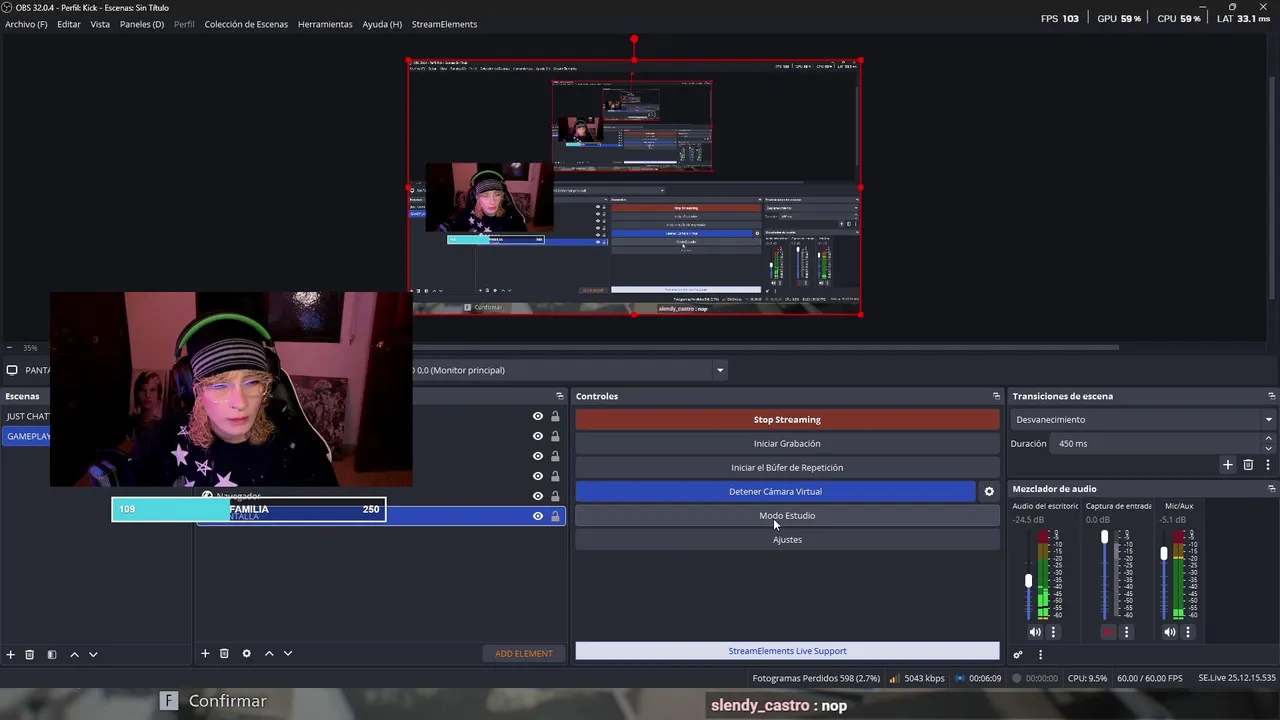Move selected scene down
The width and height of the screenshot is (1280, 720).
93,654
